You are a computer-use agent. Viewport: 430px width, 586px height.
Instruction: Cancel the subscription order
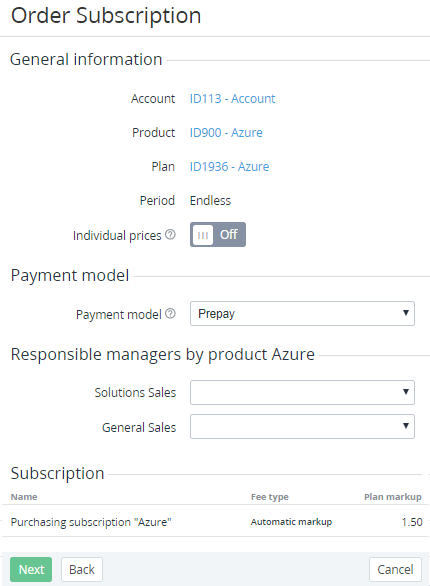coord(395,570)
